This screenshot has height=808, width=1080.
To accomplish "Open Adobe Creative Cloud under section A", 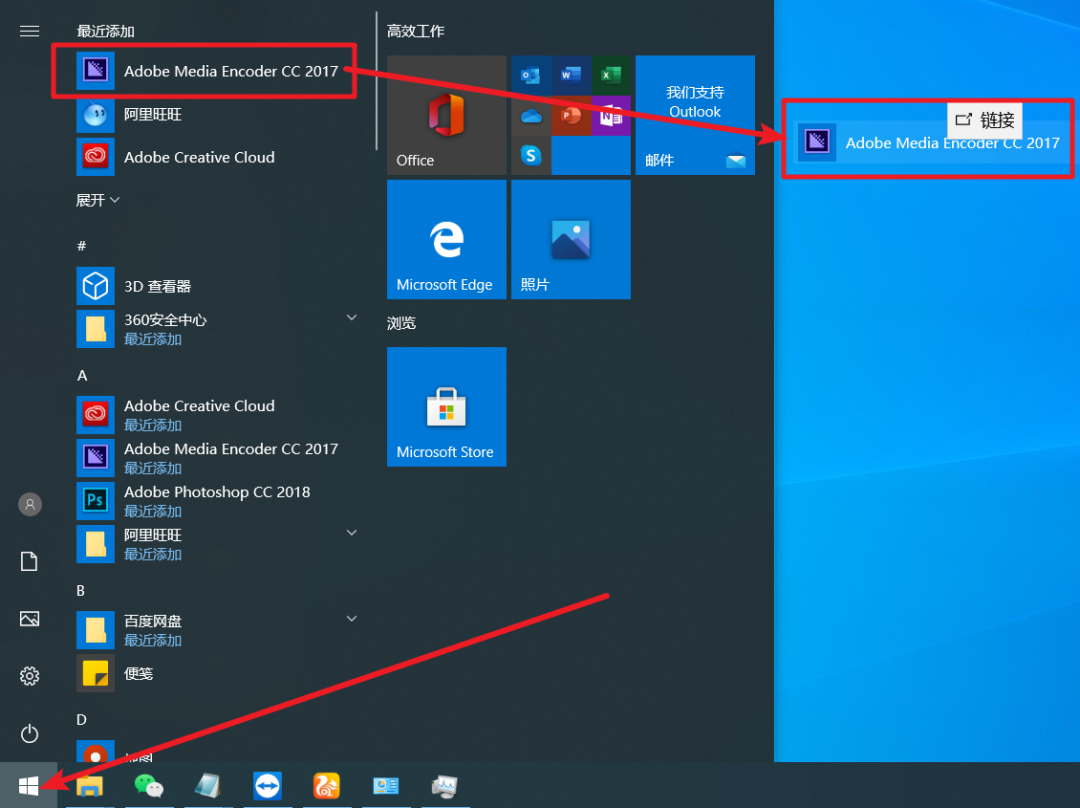I will (217, 415).
